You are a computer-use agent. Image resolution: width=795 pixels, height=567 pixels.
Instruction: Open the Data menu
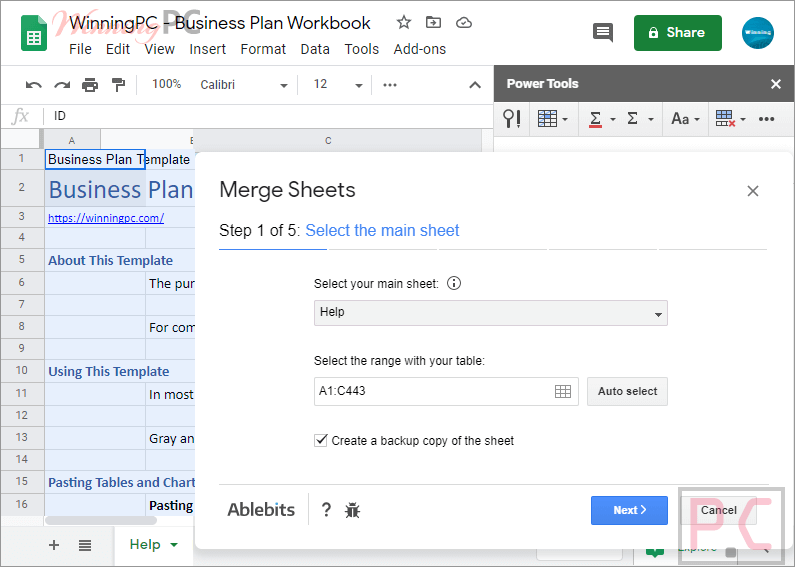point(315,49)
